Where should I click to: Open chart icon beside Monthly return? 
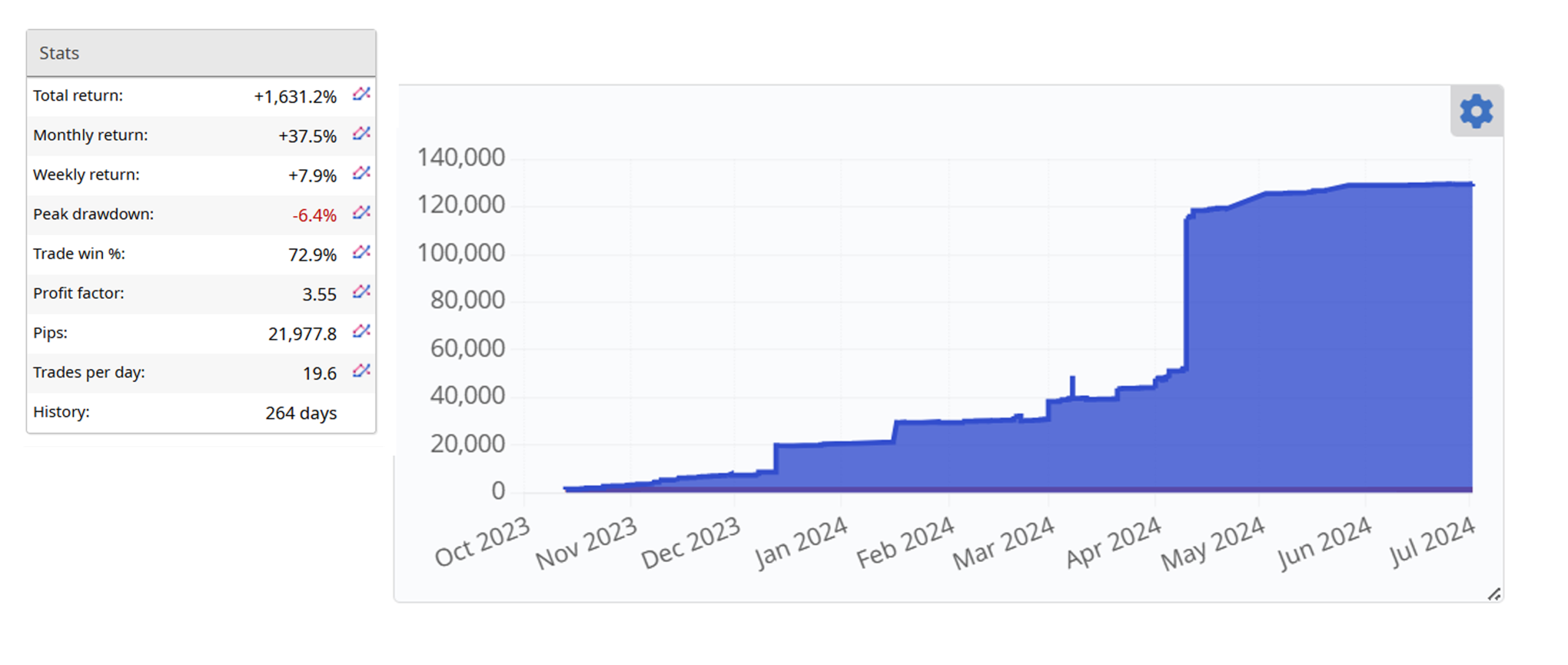click(361, 133)
